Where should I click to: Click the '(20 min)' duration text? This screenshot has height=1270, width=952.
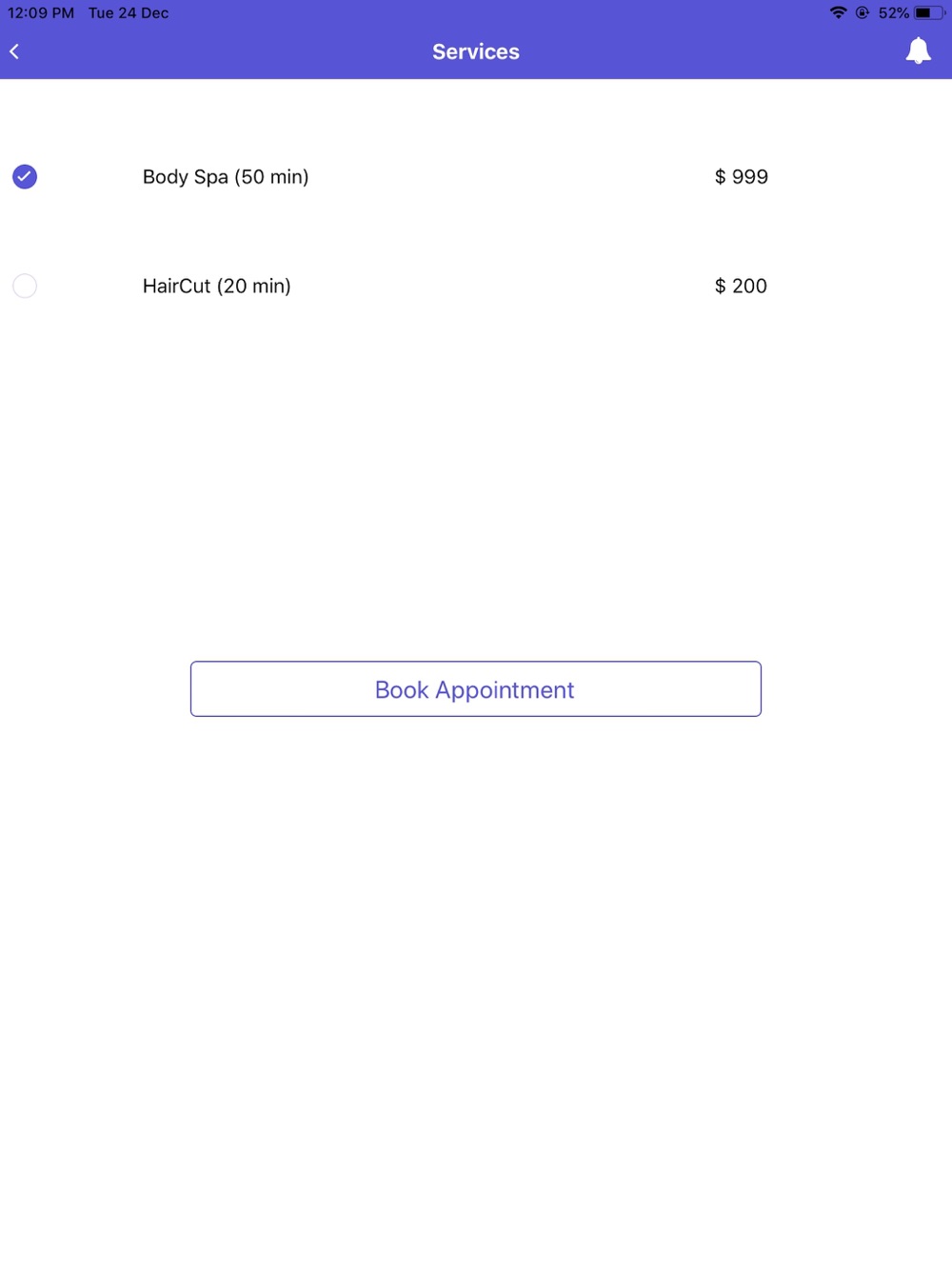tap(253, 286)
